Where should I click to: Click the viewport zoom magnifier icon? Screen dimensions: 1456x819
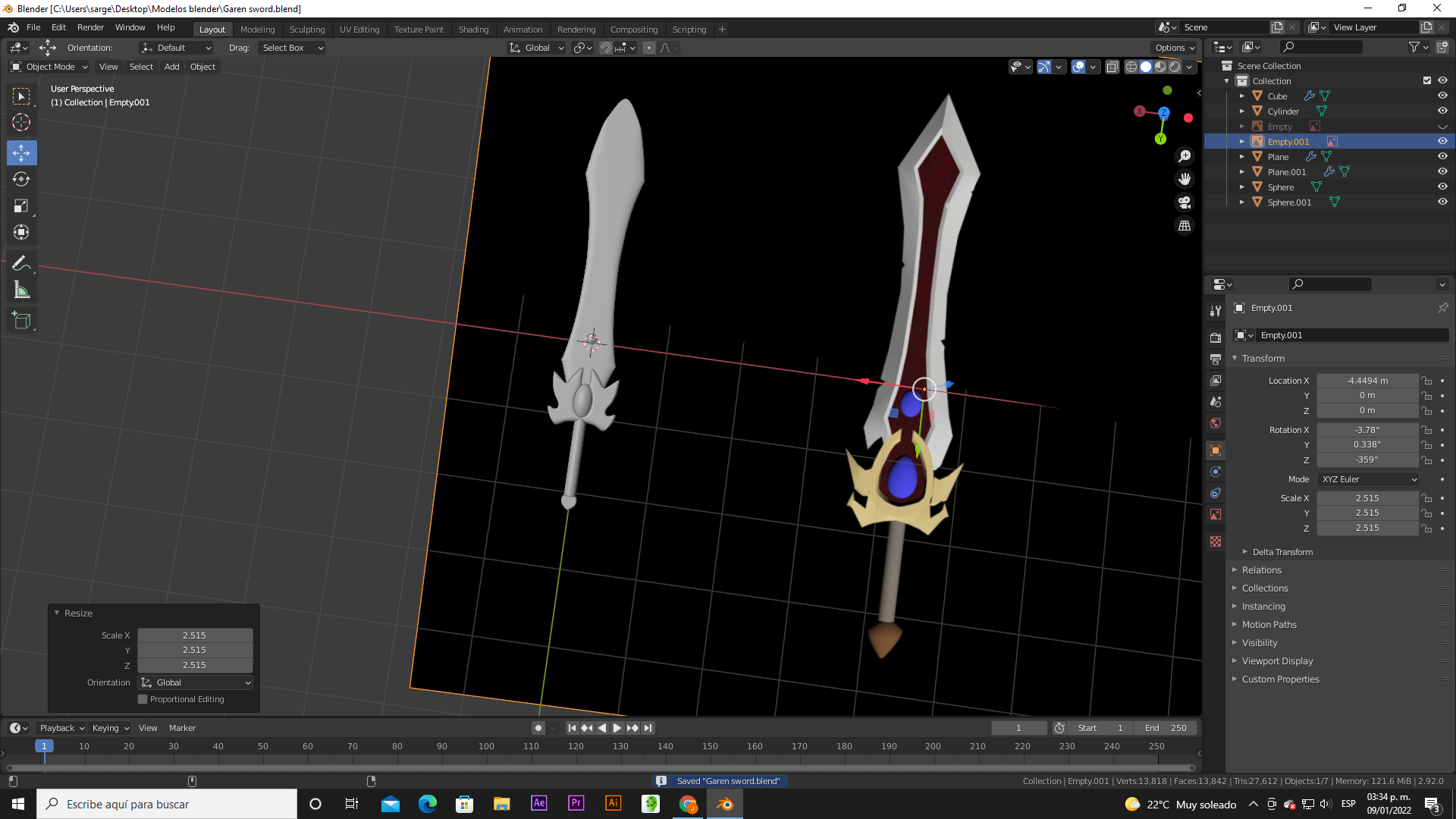coord(1184,156)
